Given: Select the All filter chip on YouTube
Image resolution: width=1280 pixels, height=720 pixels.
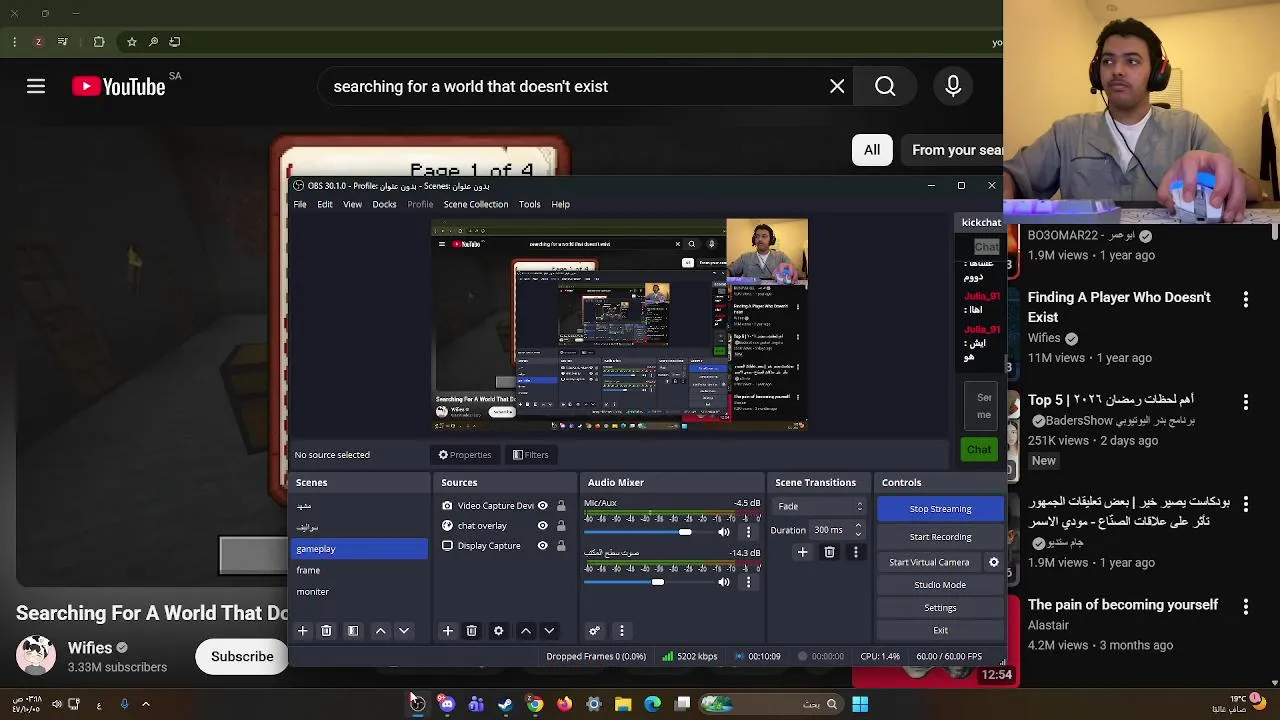Looking at the screenshot, I should point(872,150).
